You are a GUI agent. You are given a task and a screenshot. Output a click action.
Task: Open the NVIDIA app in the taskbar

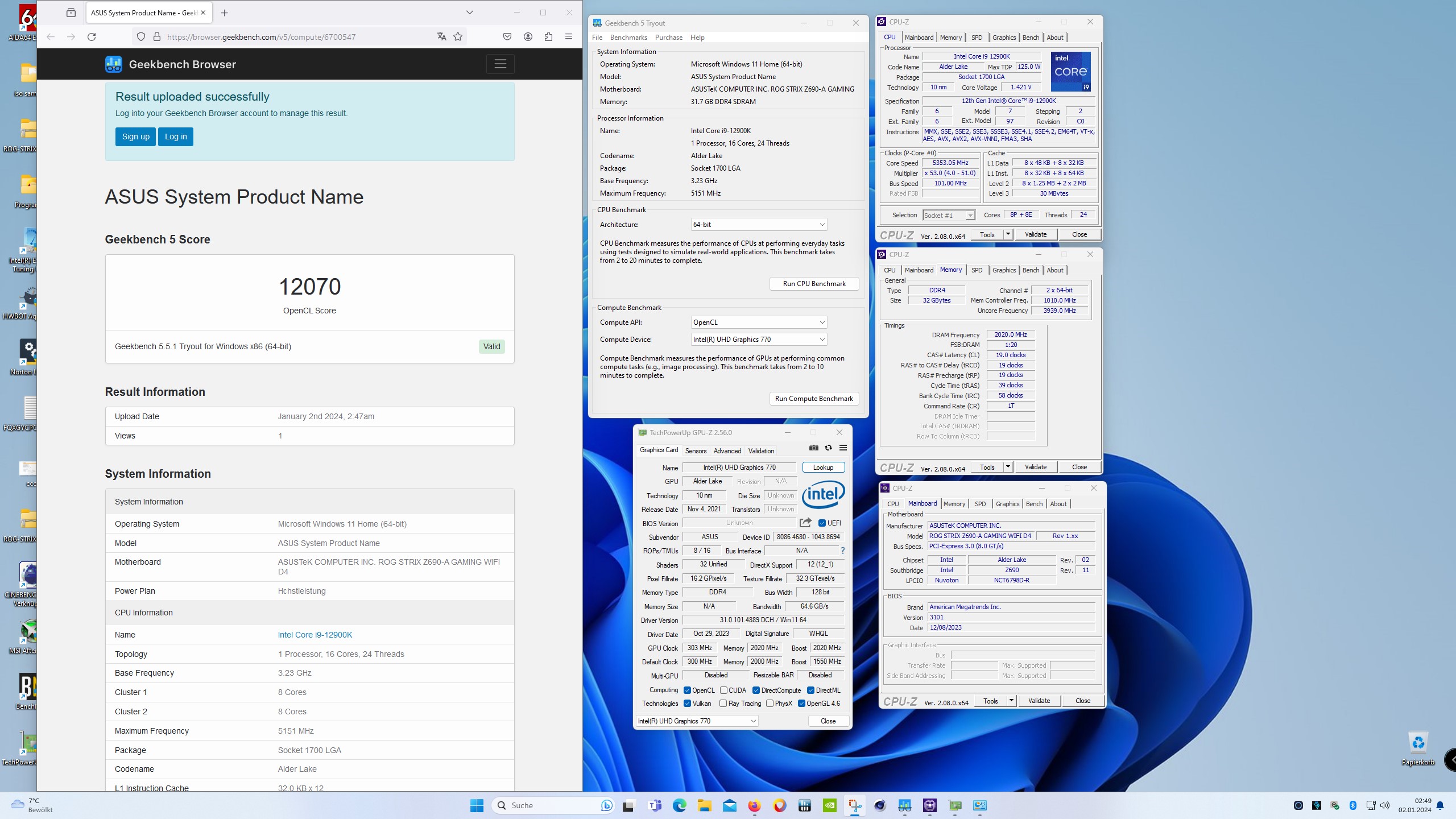pos(830,805)
